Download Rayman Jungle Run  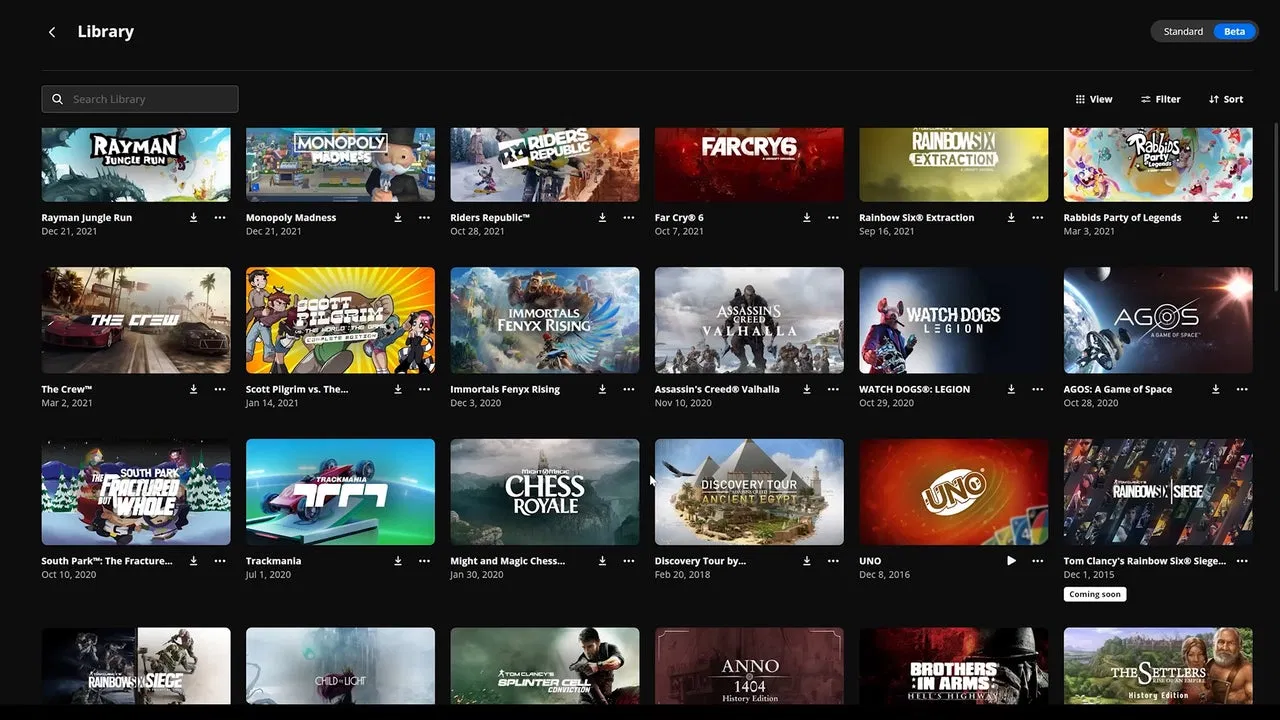[x=193, y=217]
